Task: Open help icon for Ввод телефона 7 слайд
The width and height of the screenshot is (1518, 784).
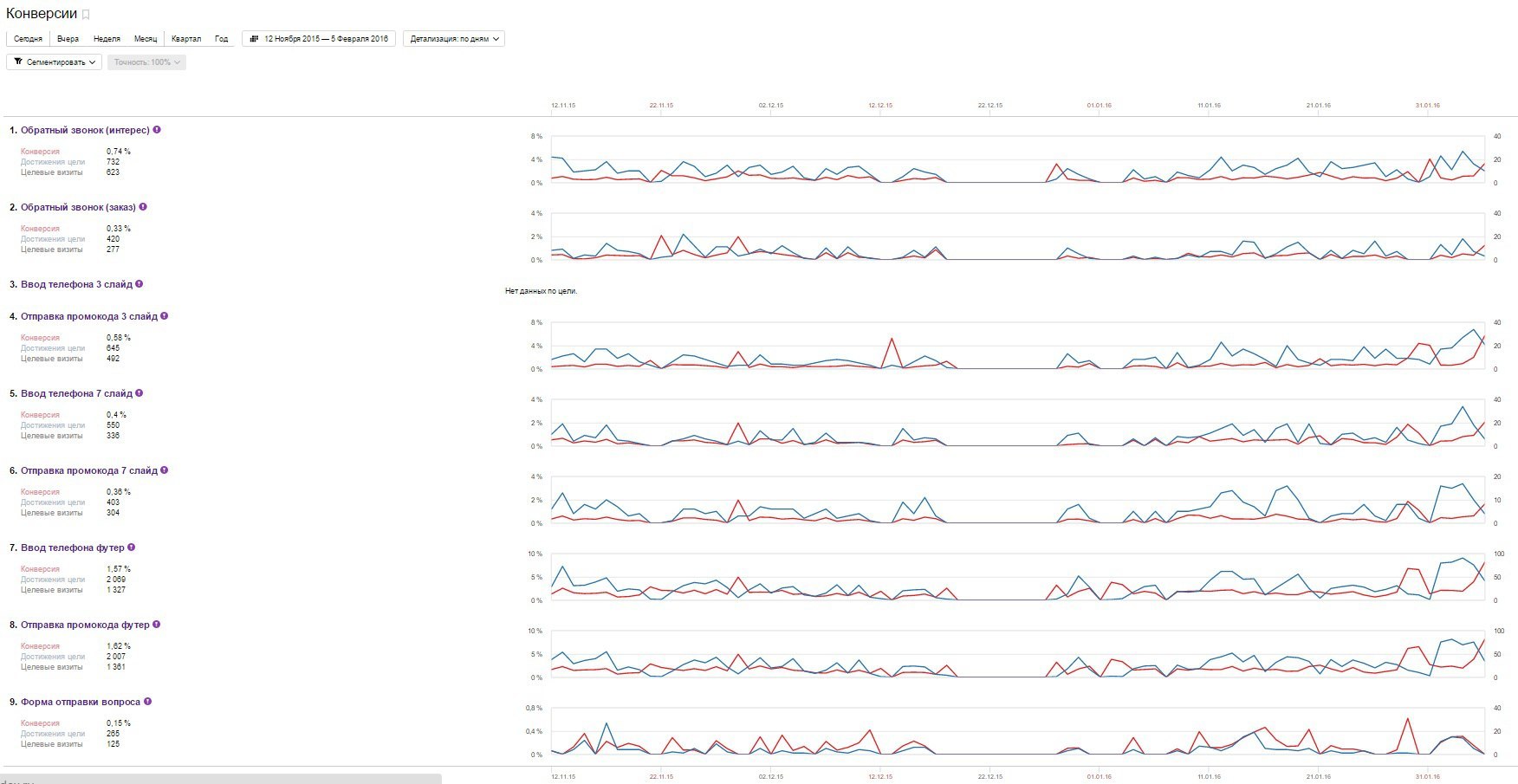Action: pos(139,393)
